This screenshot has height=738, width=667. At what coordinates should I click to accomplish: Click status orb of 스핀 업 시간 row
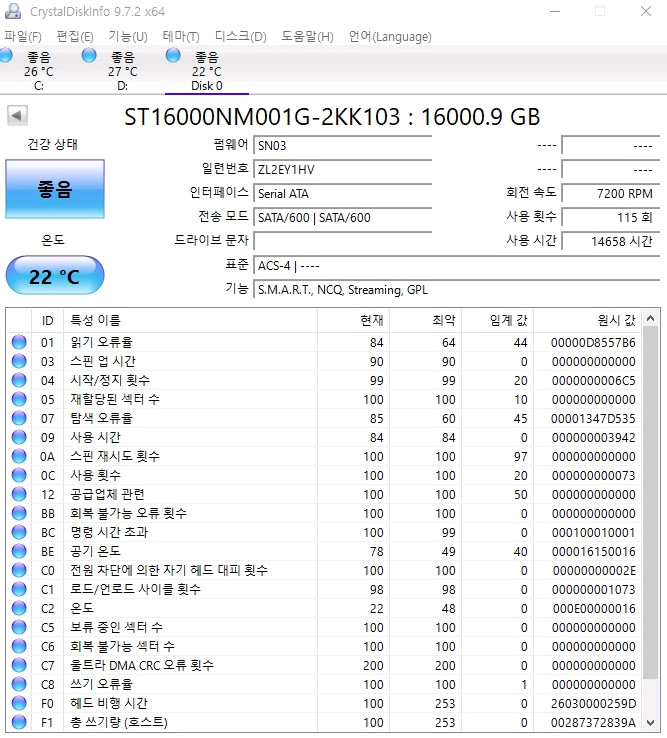[19, 361]
